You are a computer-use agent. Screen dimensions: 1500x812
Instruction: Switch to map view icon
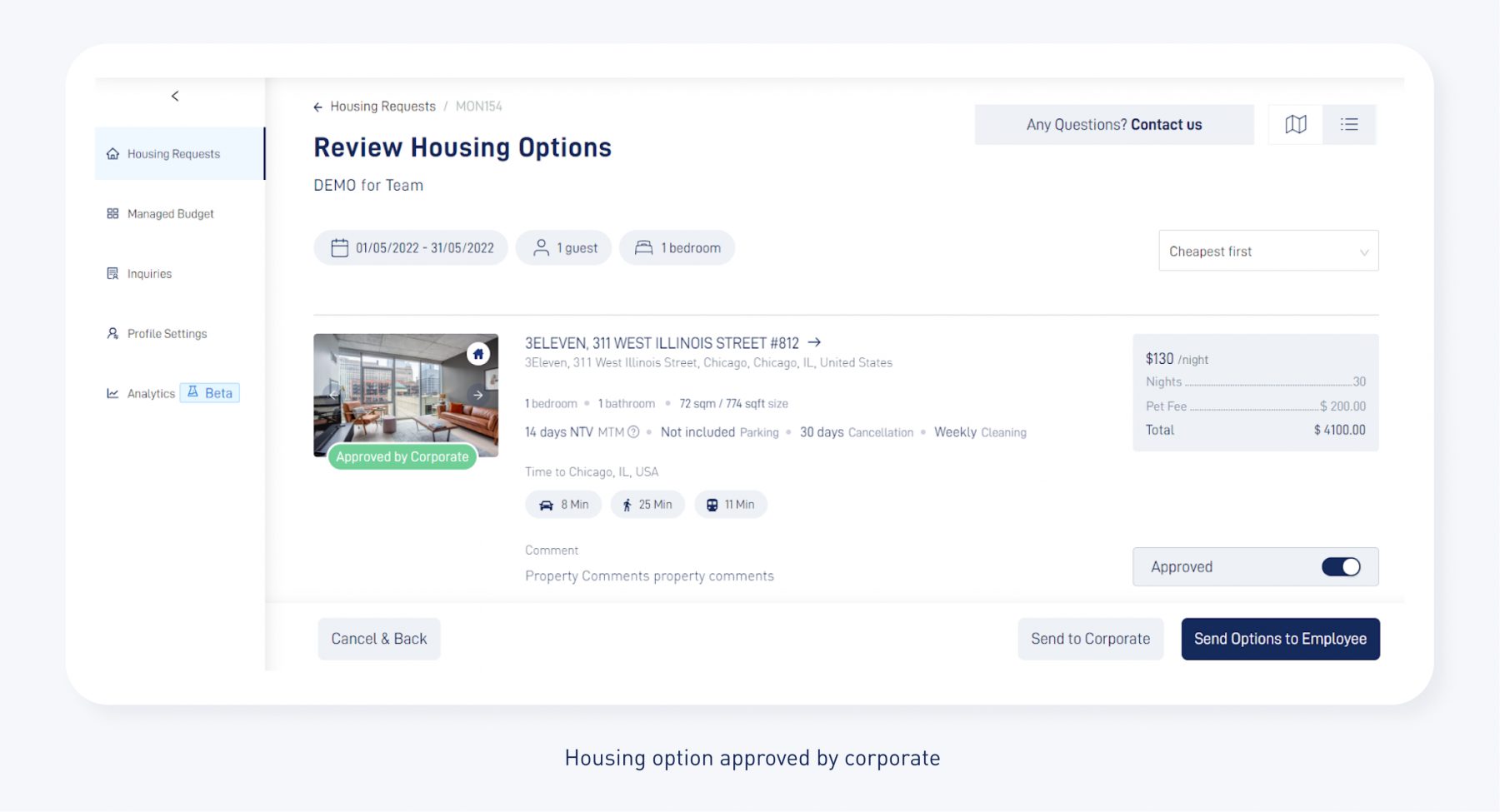coord(1295,125)
